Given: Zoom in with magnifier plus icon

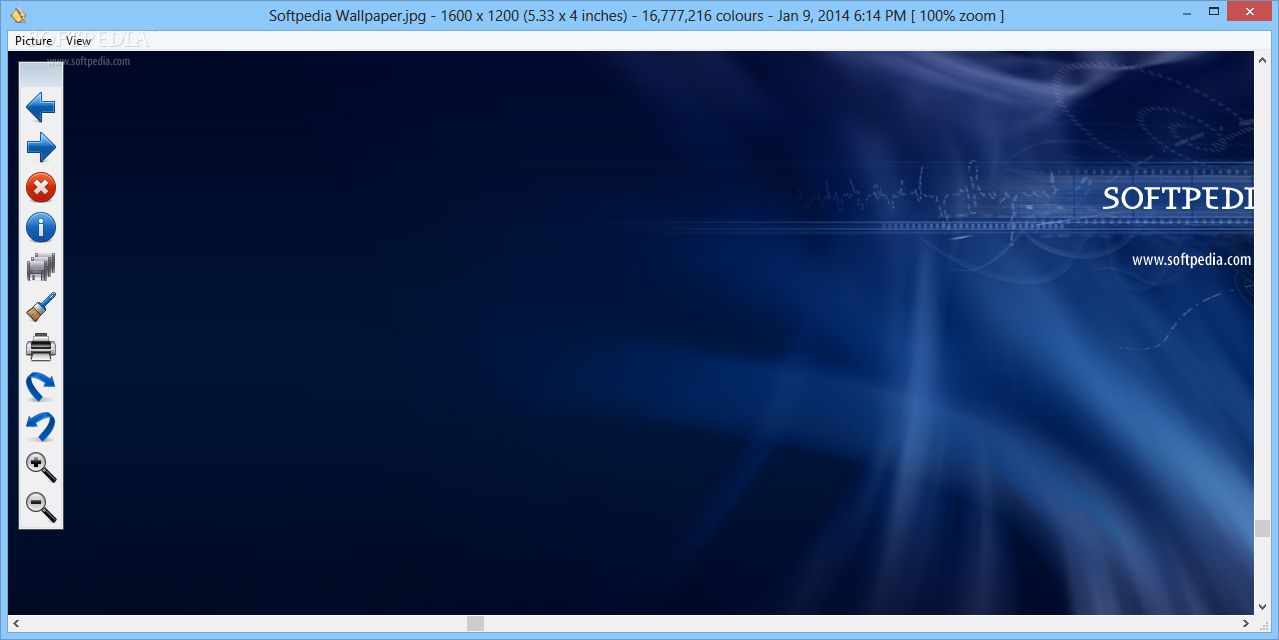Looking at the screenshot, I should coord(40,467).
